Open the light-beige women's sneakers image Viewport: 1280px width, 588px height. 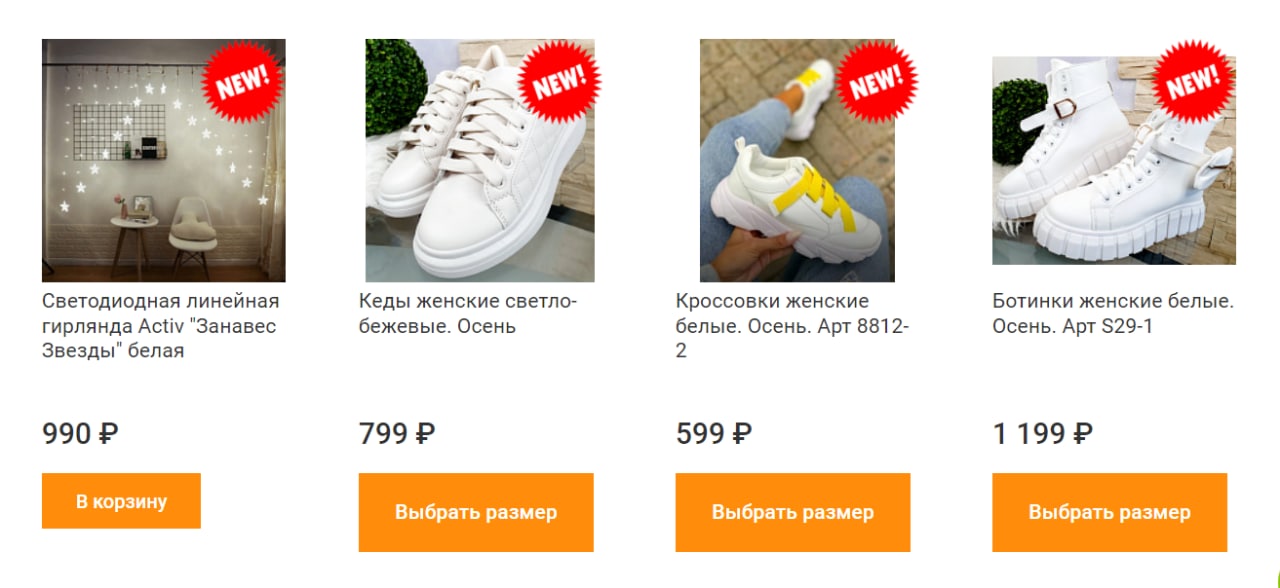480,160
